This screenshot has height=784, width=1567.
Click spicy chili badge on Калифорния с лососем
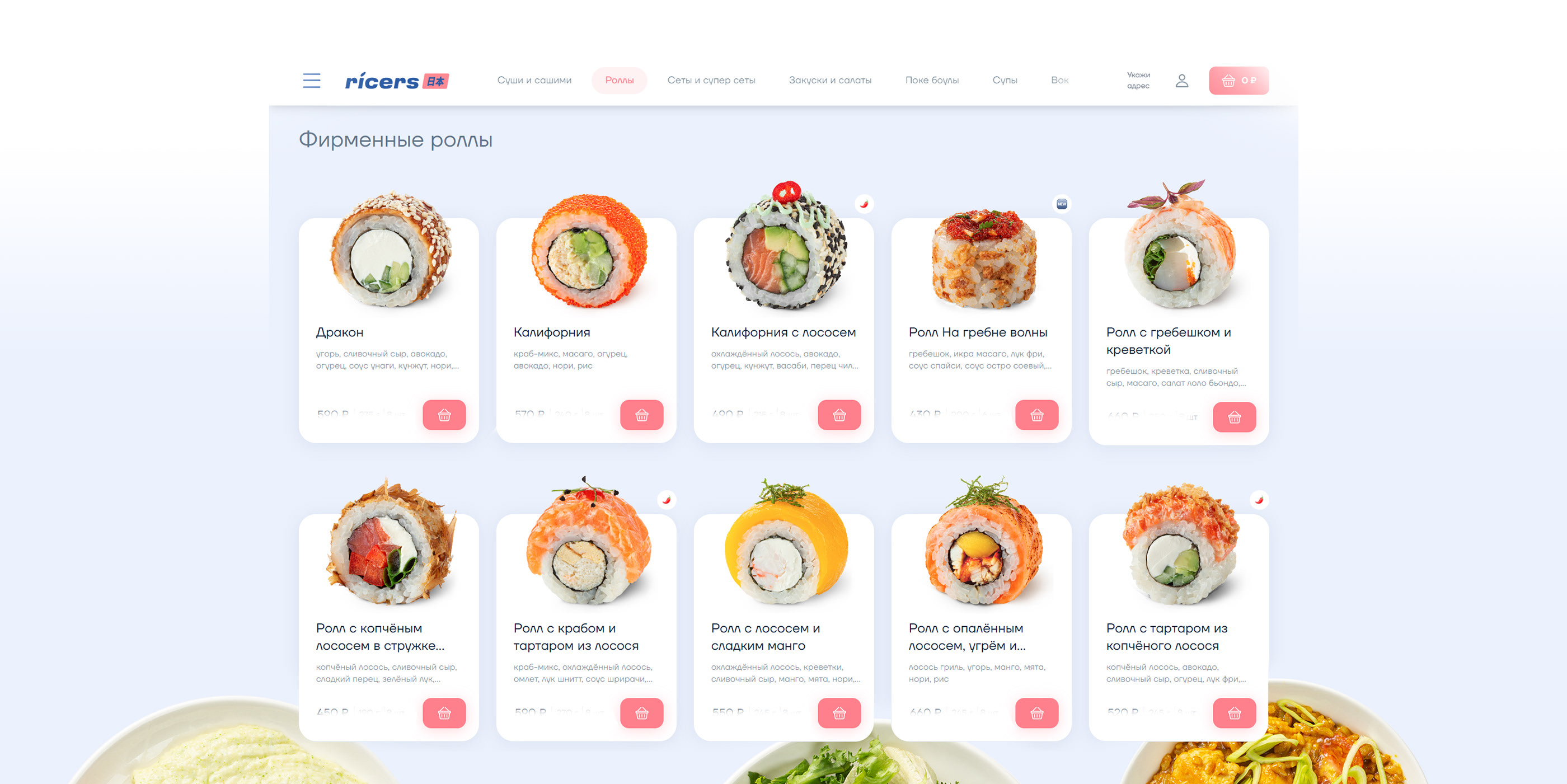tap(864, 204)
